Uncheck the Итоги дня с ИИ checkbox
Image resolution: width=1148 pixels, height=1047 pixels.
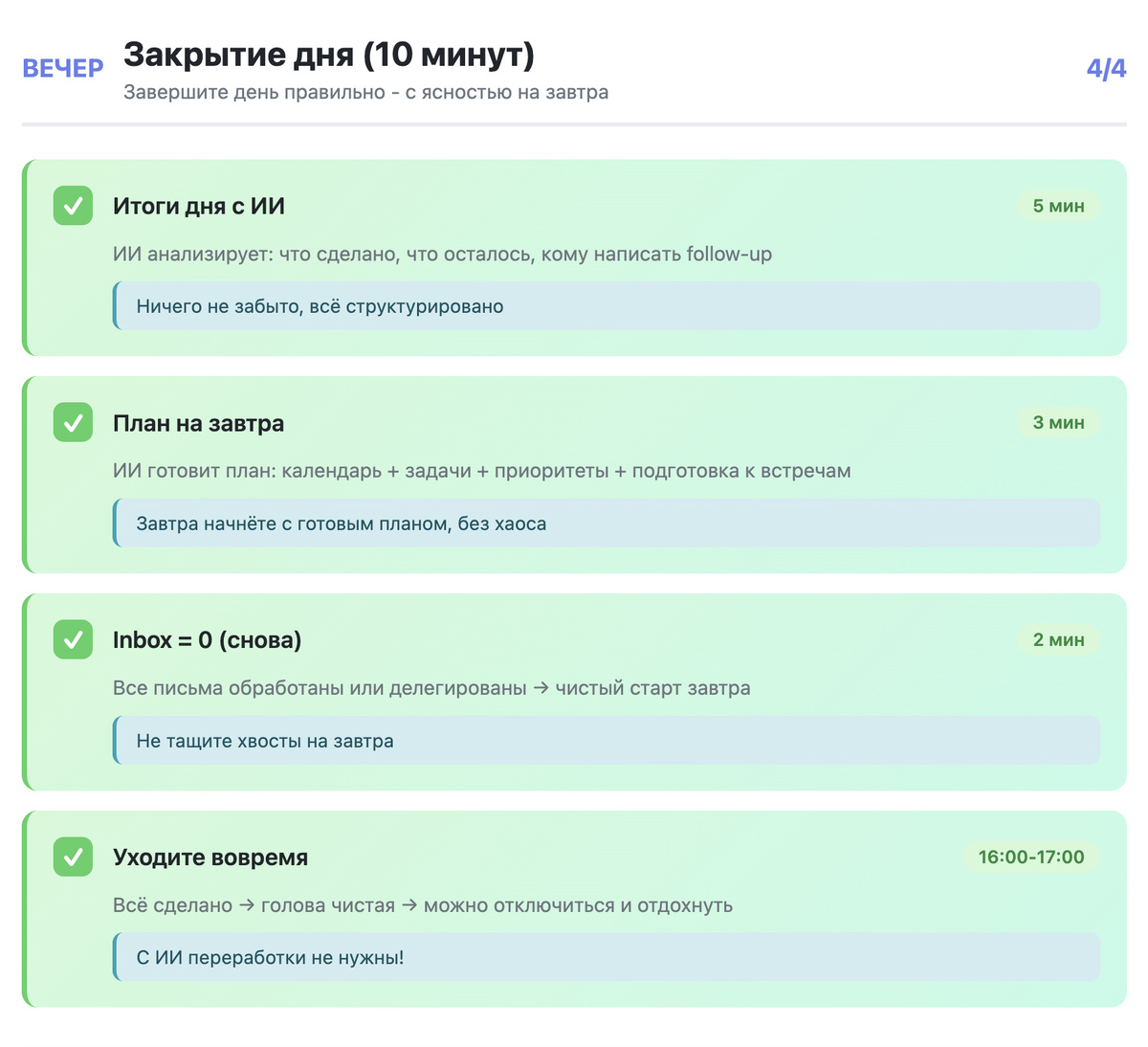[73, 206]
